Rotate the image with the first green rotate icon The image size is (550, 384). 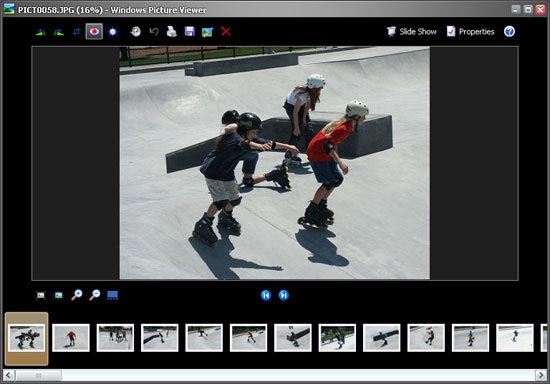click(x=41, y=32)
